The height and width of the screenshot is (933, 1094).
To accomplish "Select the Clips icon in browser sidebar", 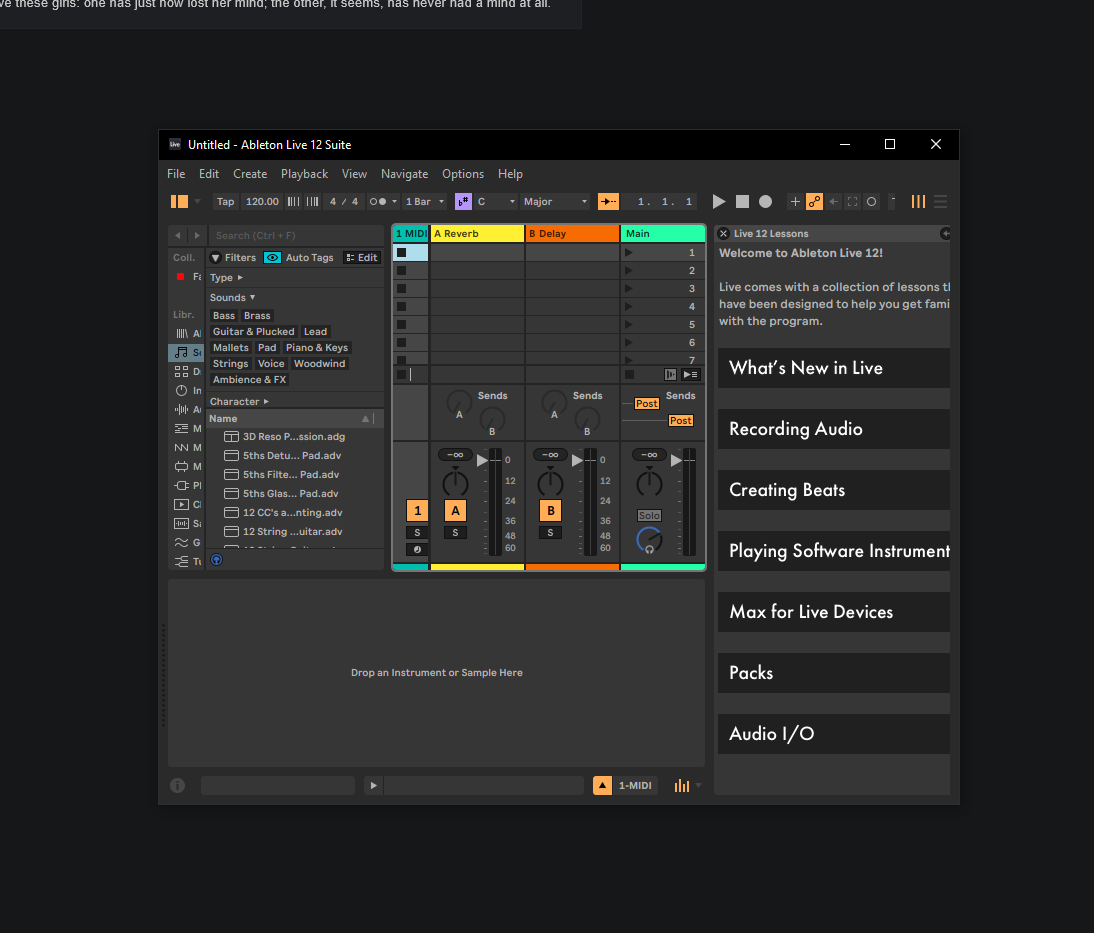I will point(181,505).
